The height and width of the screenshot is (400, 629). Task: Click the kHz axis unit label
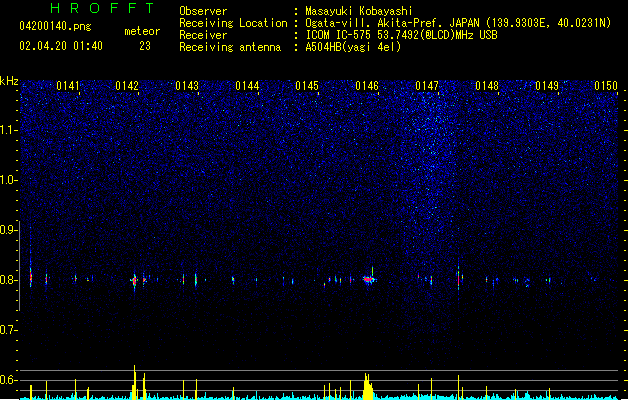click(x=9, y=81)
